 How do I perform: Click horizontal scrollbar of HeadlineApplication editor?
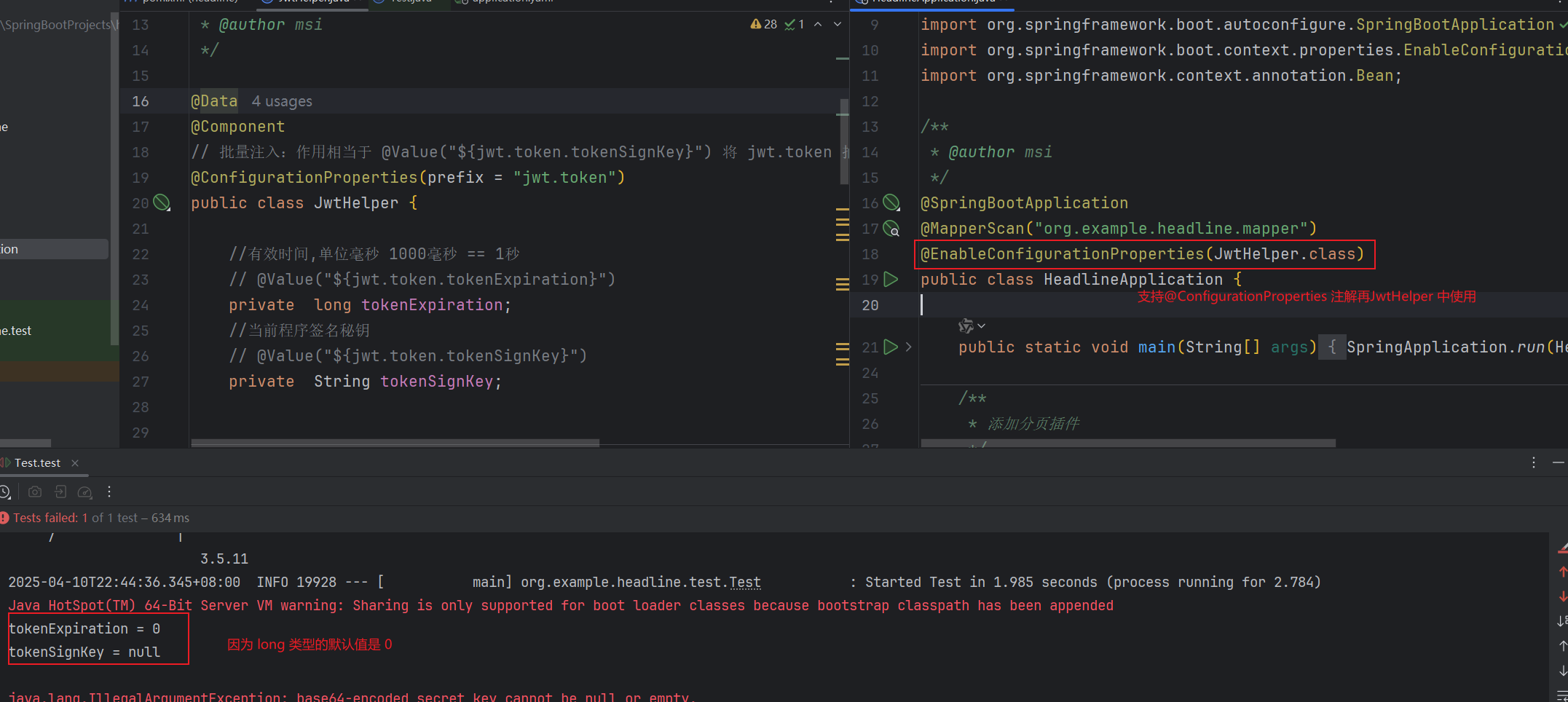(x=1128, y=443)
